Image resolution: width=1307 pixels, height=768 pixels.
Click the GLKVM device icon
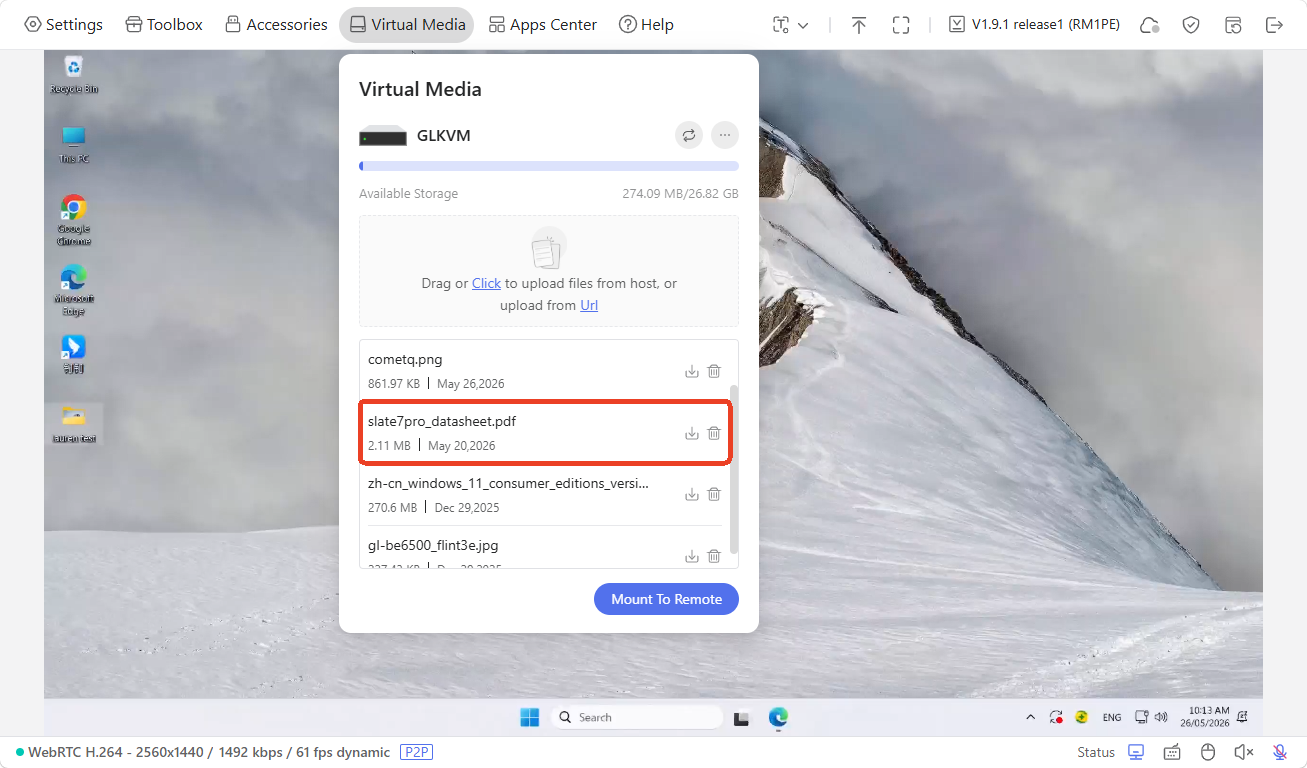[x=383, y=136]
